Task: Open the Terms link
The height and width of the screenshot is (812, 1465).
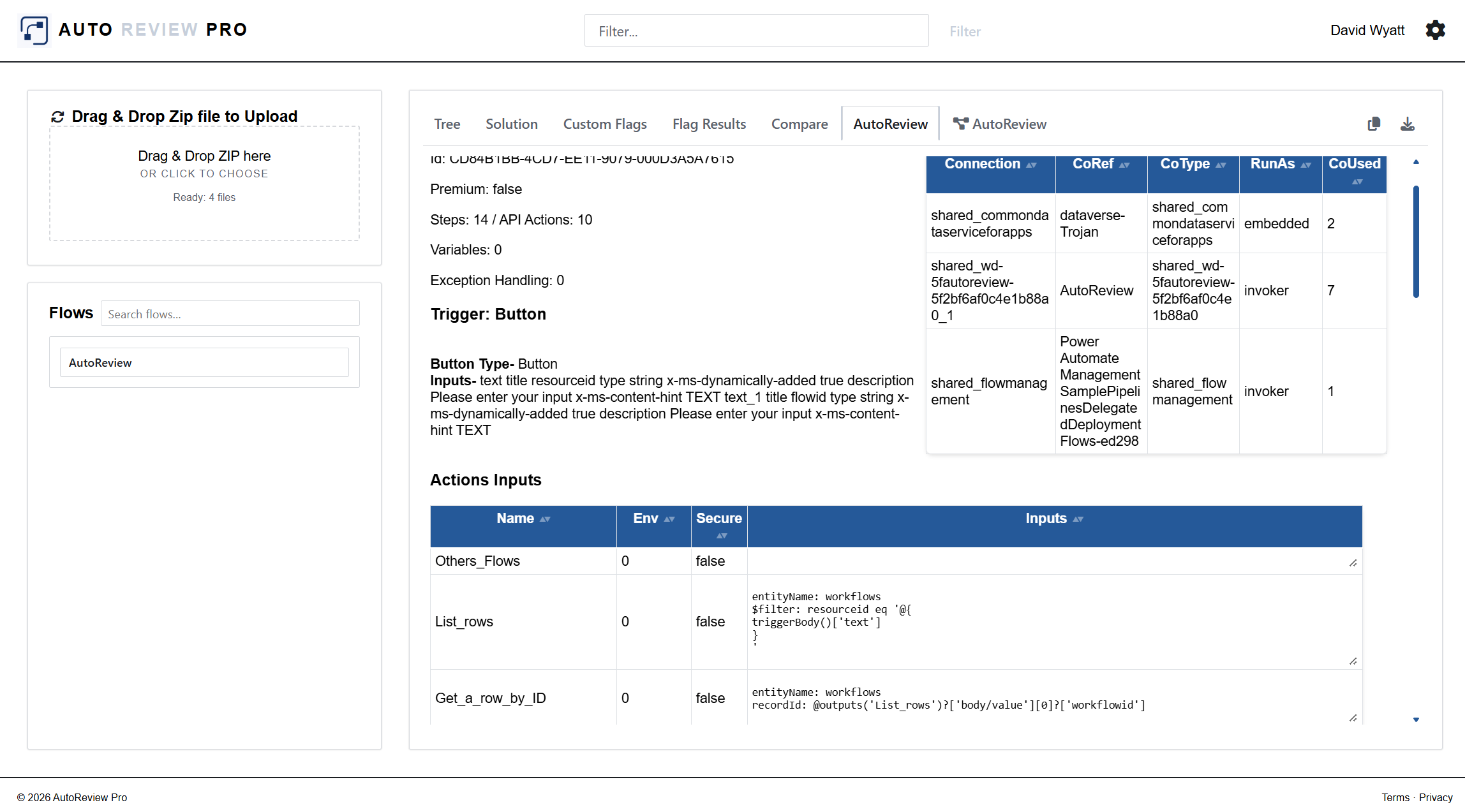Action: pyautogui.click(x=1395, y=797)
